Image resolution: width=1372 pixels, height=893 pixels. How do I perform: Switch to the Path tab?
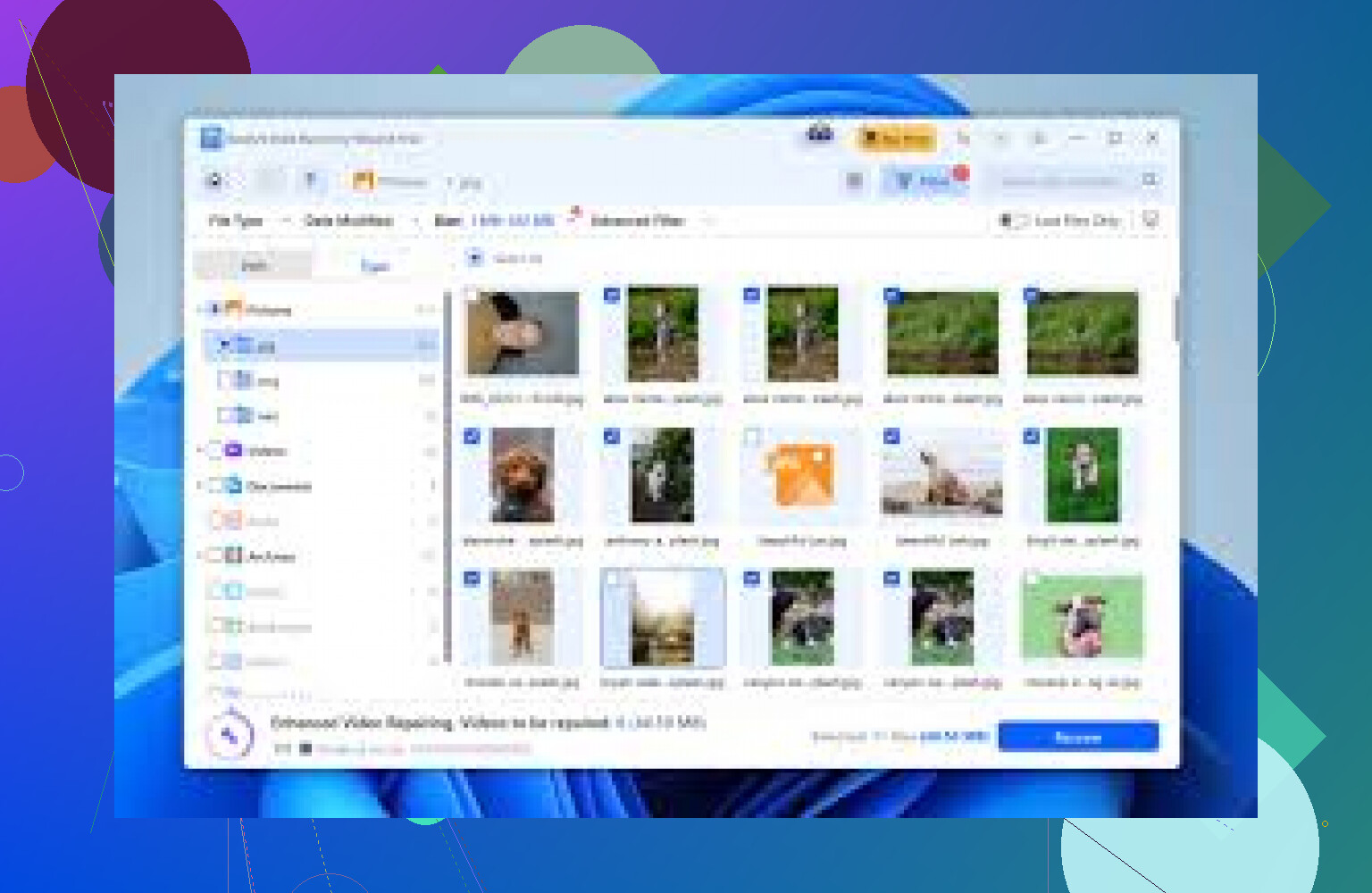coord(254,265)
